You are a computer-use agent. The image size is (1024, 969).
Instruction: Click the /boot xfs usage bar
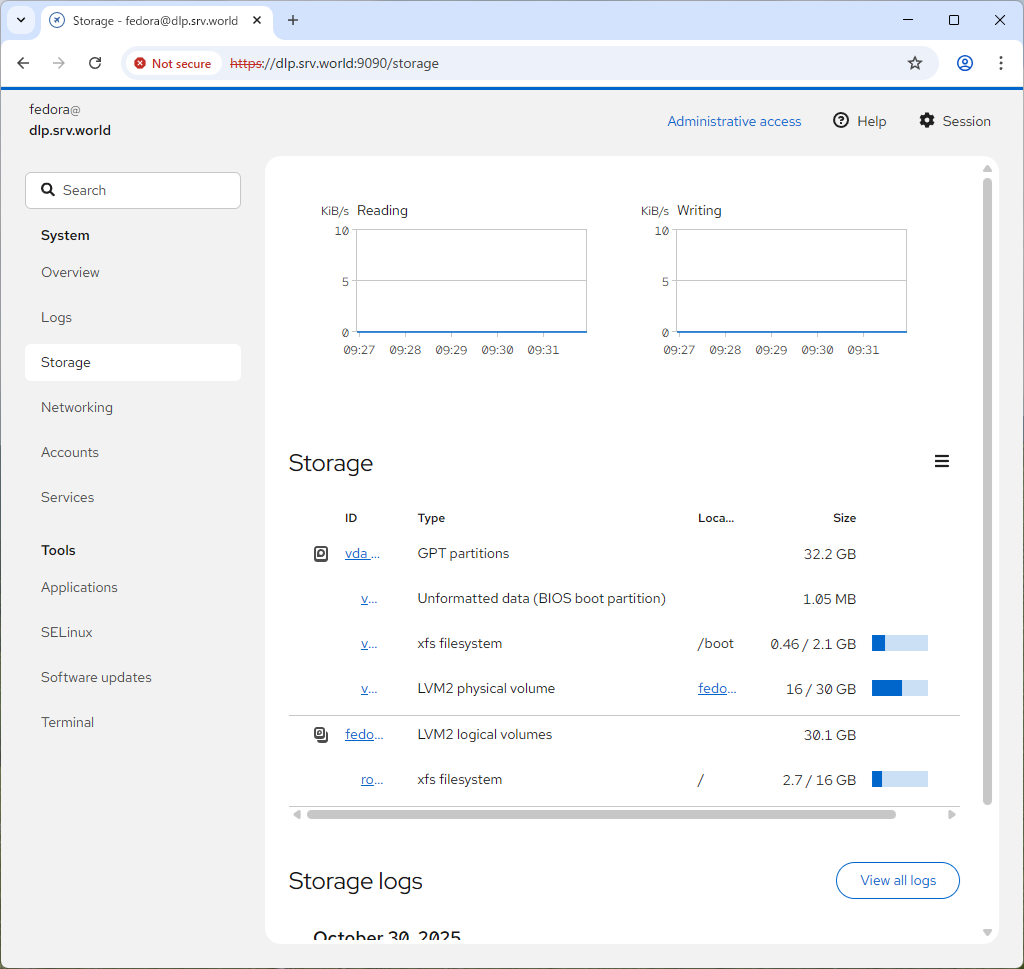(899, 643)
